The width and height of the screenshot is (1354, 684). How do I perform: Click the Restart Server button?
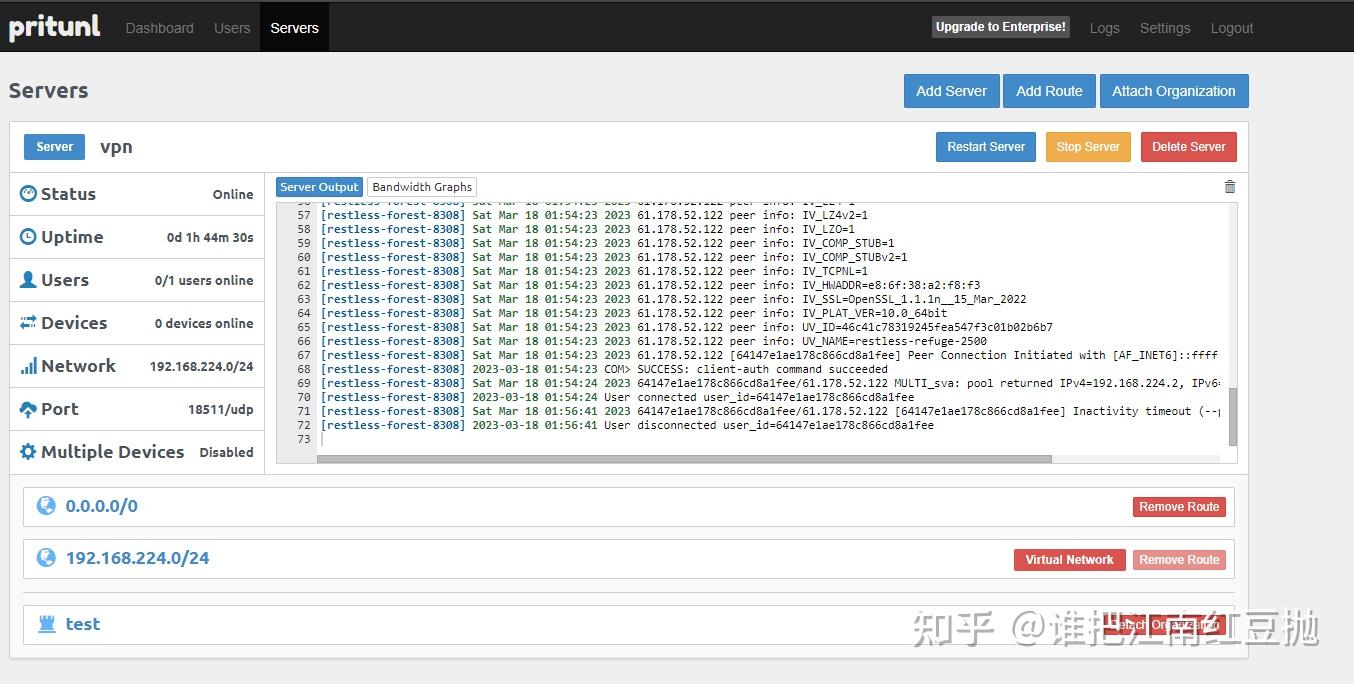[x=985, y=146]
